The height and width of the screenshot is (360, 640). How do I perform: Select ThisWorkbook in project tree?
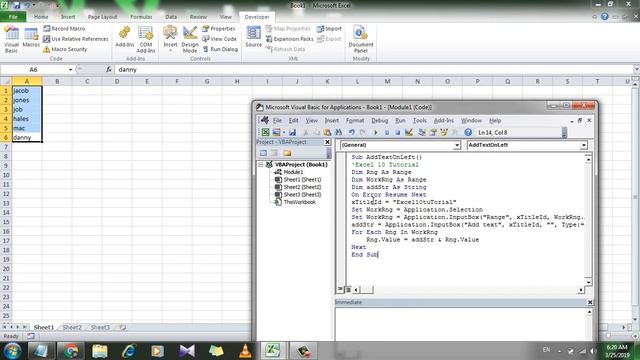pos(300,202)
